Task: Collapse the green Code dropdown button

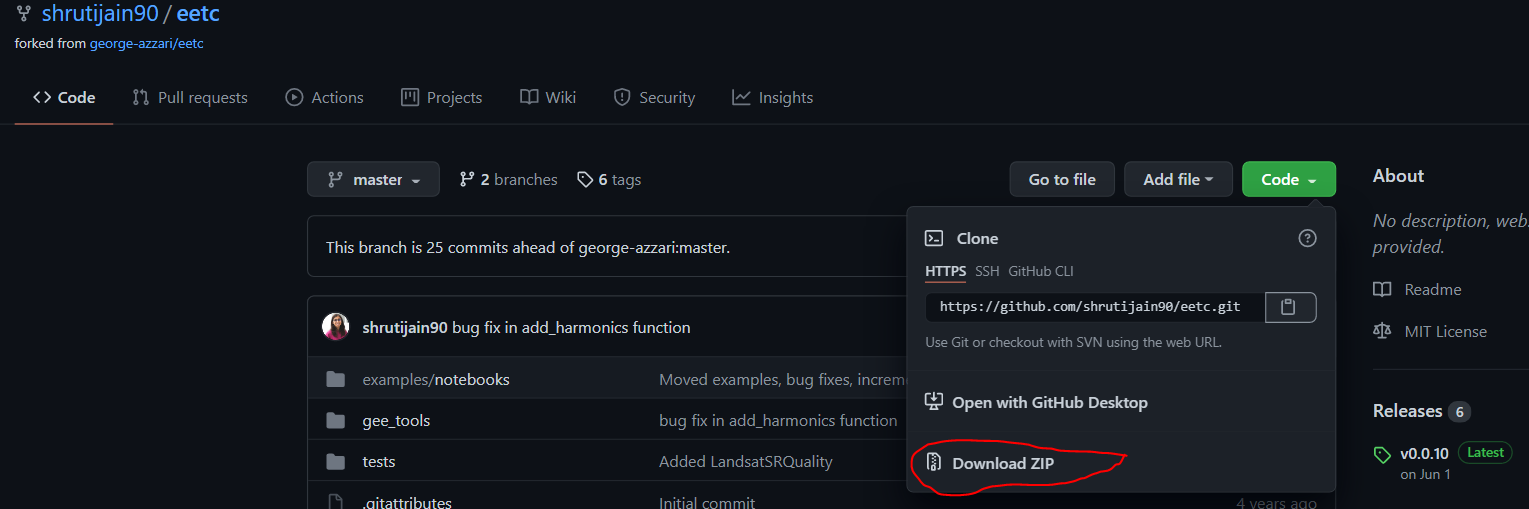Action: coord(1288,179)
